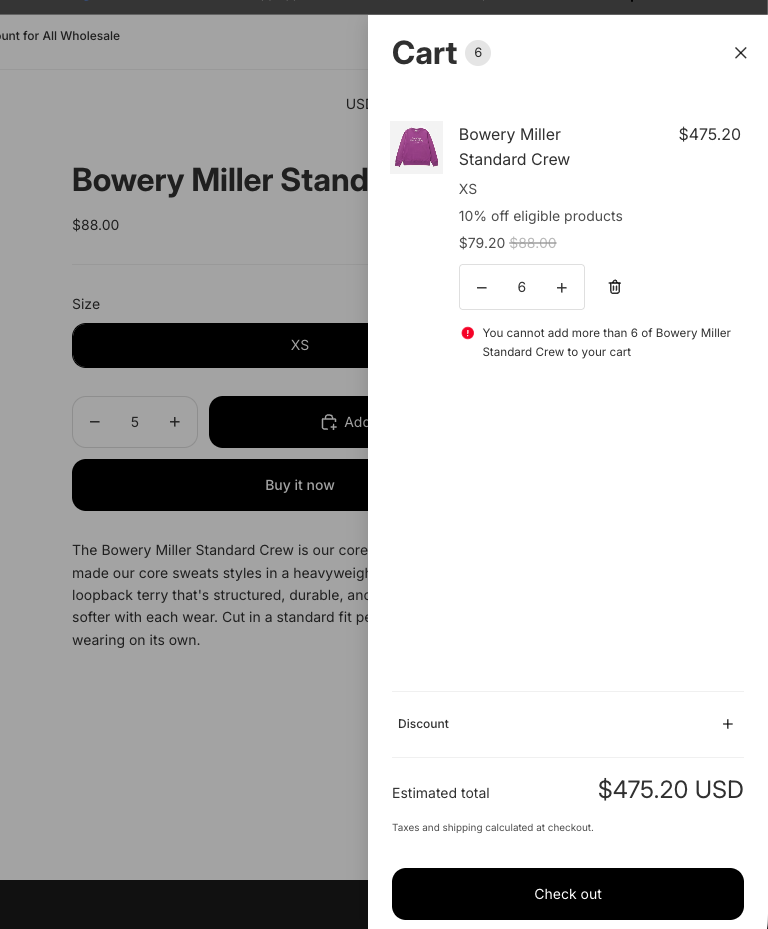Decrease product quantity from 5 with minus
Viewport: 768px width, 929px height.
coord(95,422)
